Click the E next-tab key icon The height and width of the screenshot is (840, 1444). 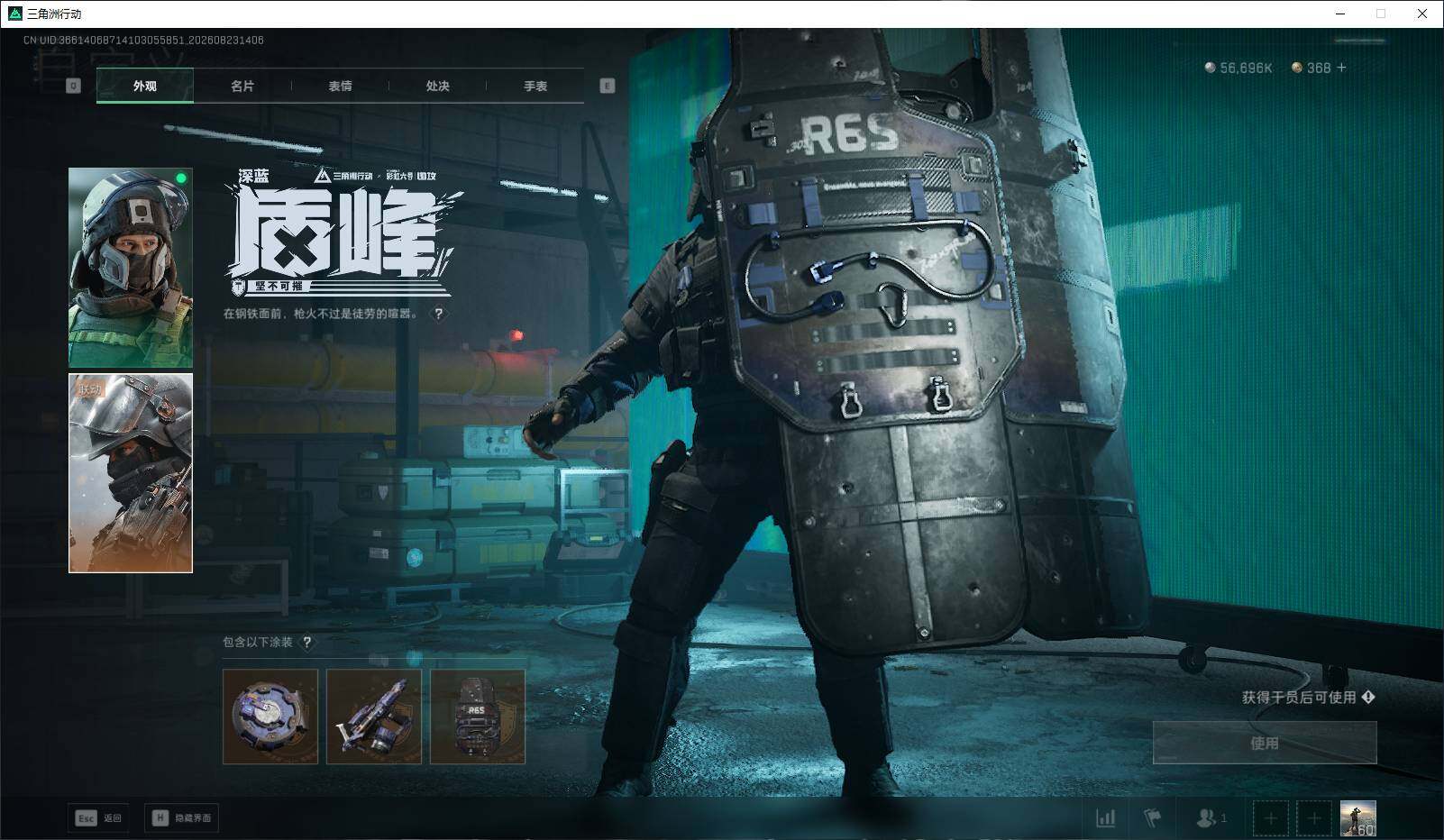[608, 86]
